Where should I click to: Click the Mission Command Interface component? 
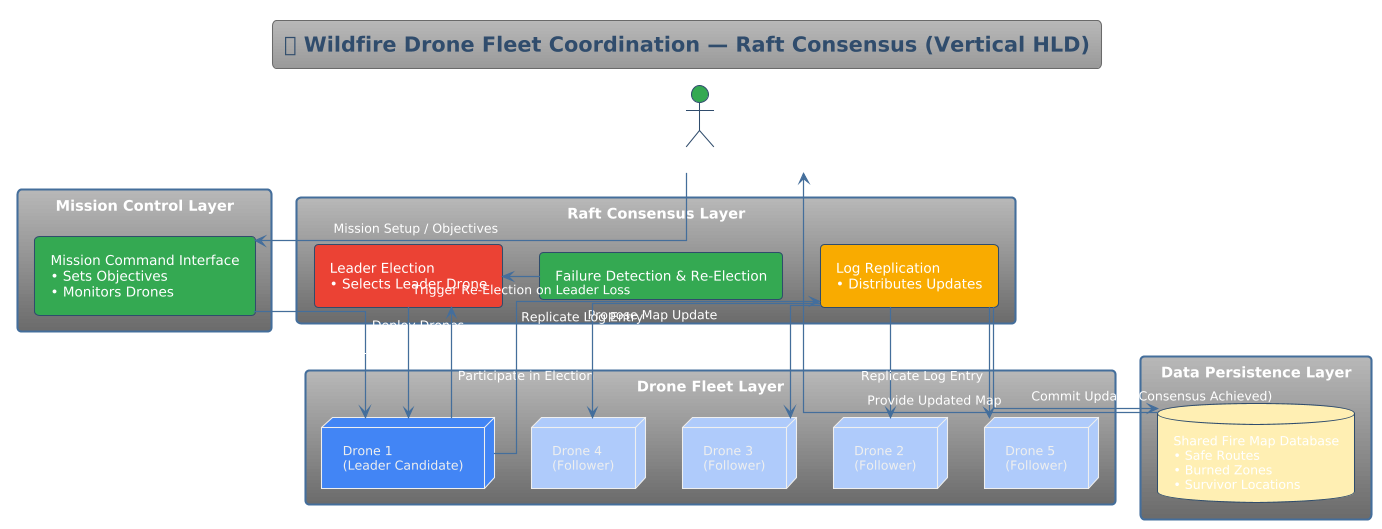click(x=145, y=276)
